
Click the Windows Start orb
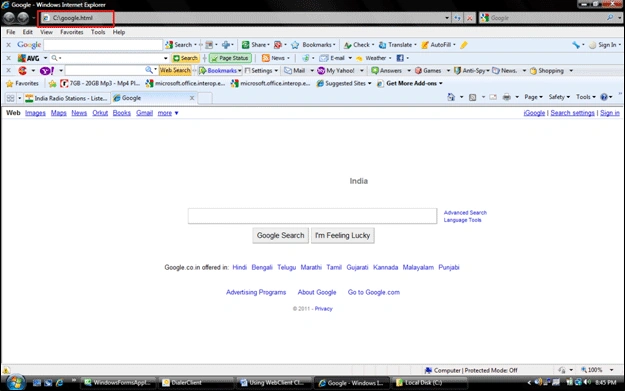click(x=16, y=382)
